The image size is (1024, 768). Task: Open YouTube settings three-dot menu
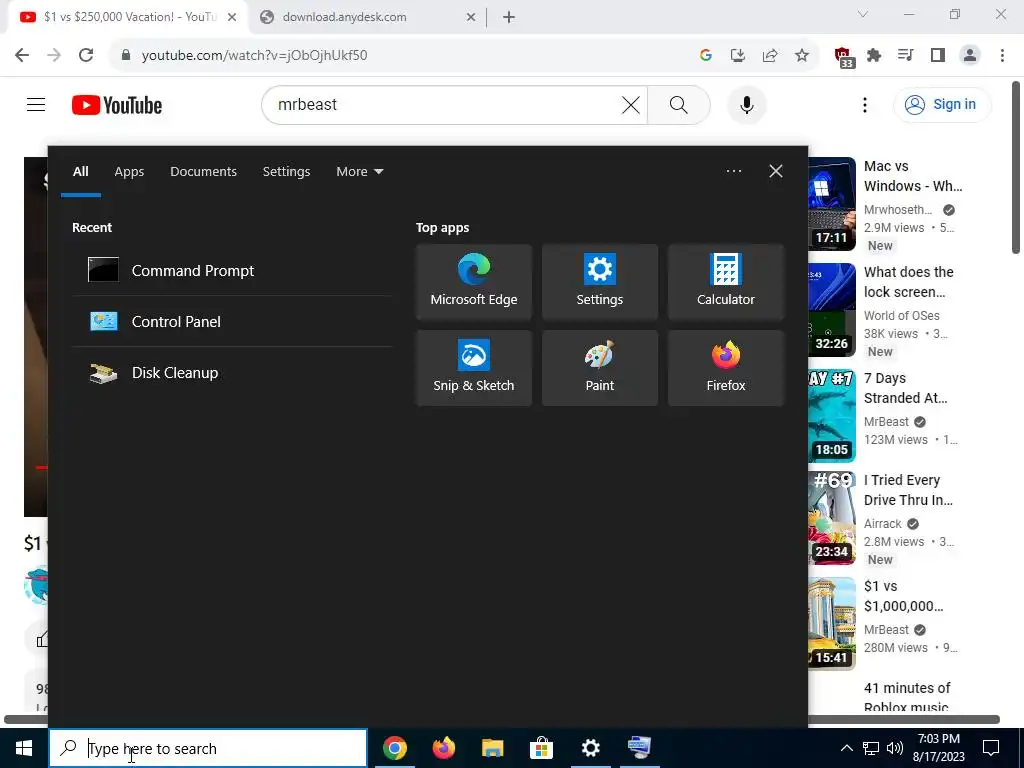click(865, 104)
